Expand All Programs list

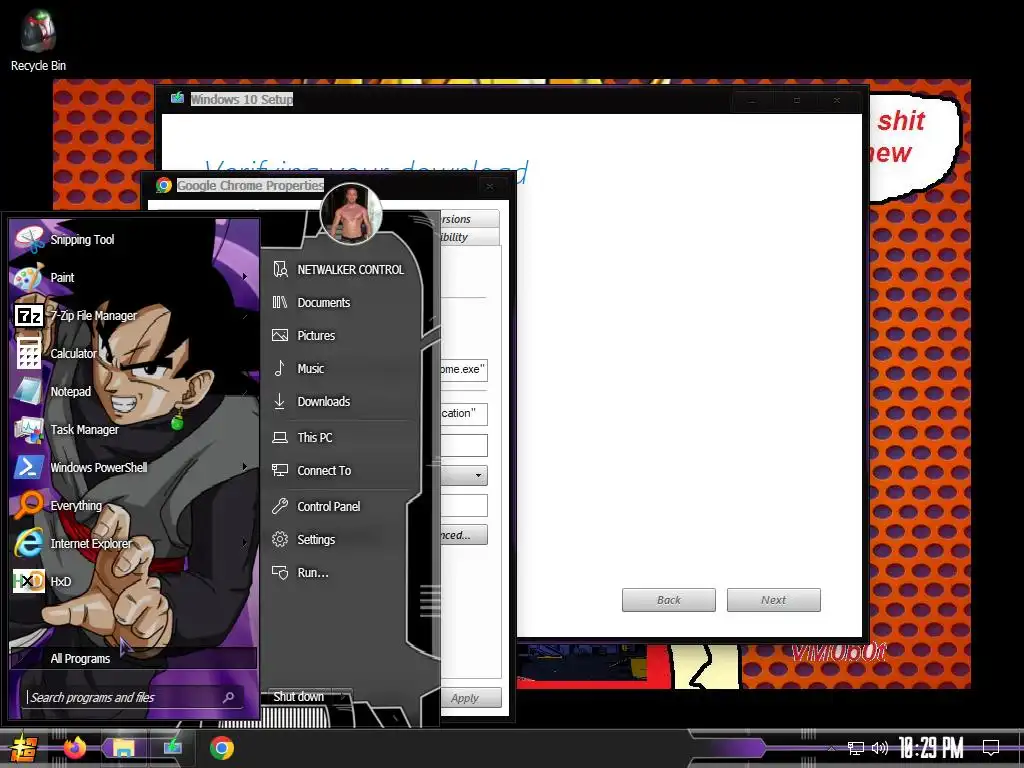(134, 658)
